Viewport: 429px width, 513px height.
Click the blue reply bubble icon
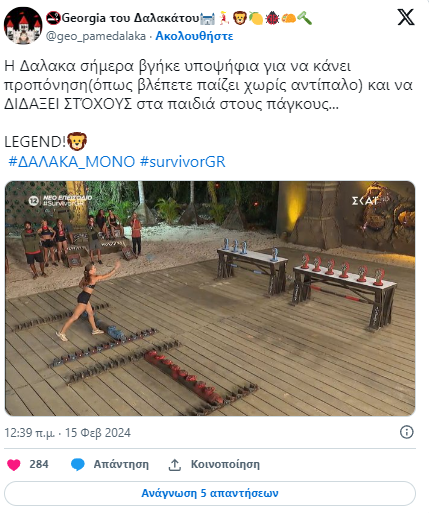78,464
